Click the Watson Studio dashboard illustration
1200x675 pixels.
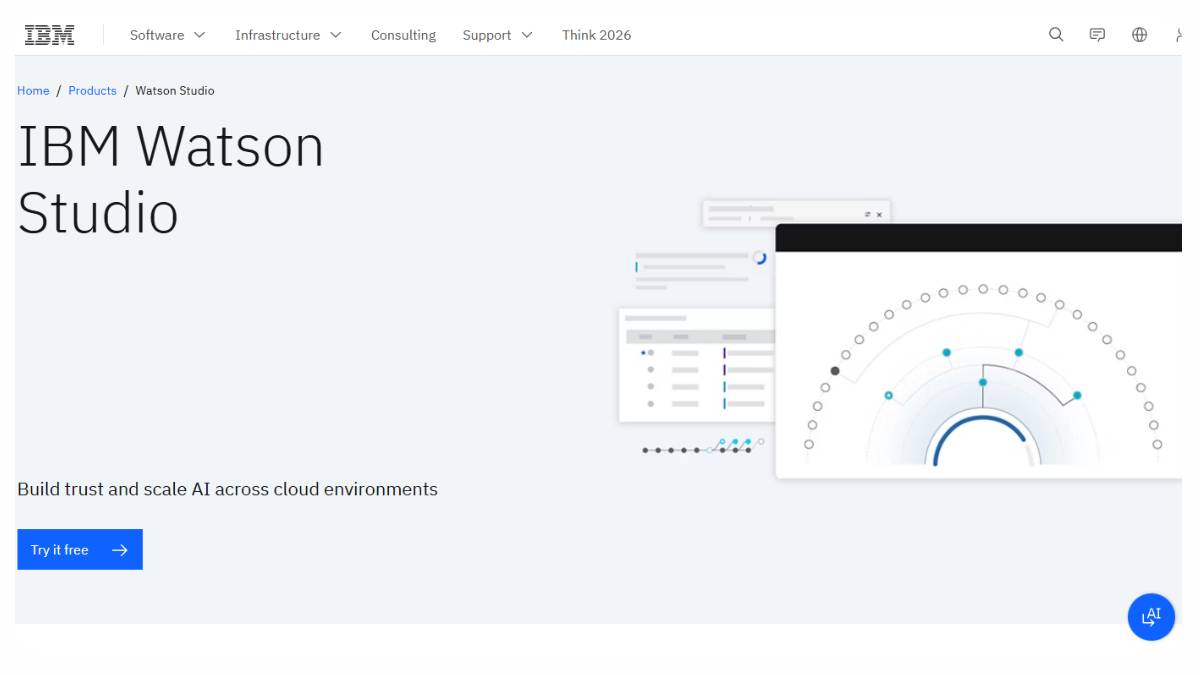899,340
